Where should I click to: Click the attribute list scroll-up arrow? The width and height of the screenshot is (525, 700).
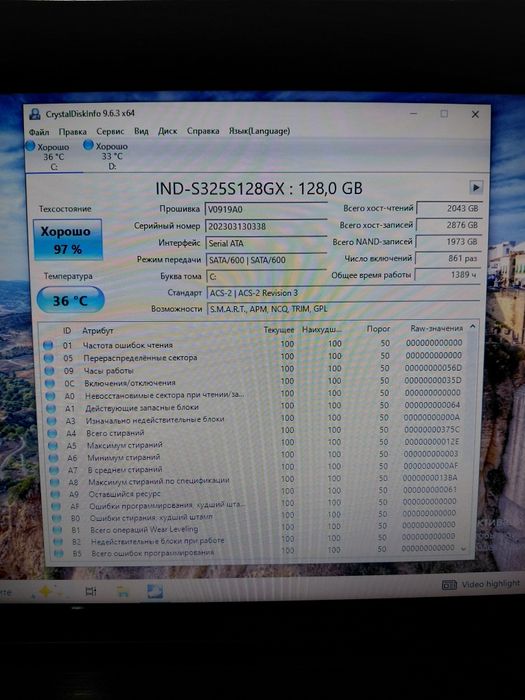(473, 327)
